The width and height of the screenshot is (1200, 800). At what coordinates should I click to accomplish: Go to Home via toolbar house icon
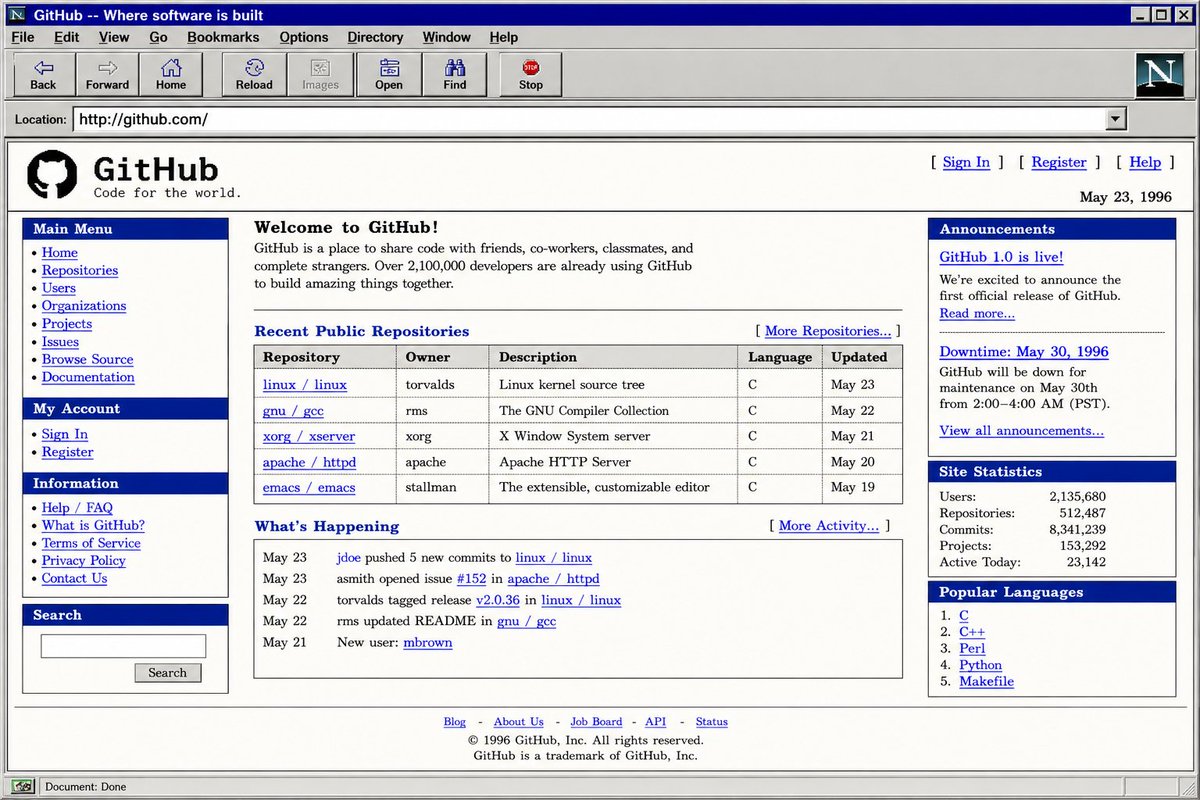[x=171, y=74]
